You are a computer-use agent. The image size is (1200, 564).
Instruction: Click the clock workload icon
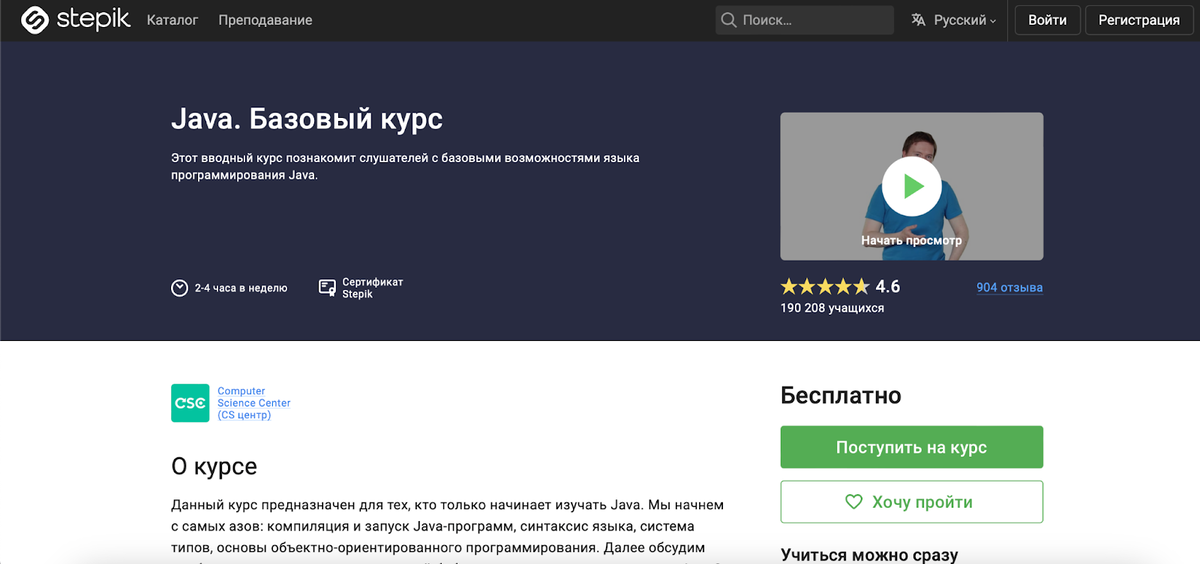coord(180,288)
